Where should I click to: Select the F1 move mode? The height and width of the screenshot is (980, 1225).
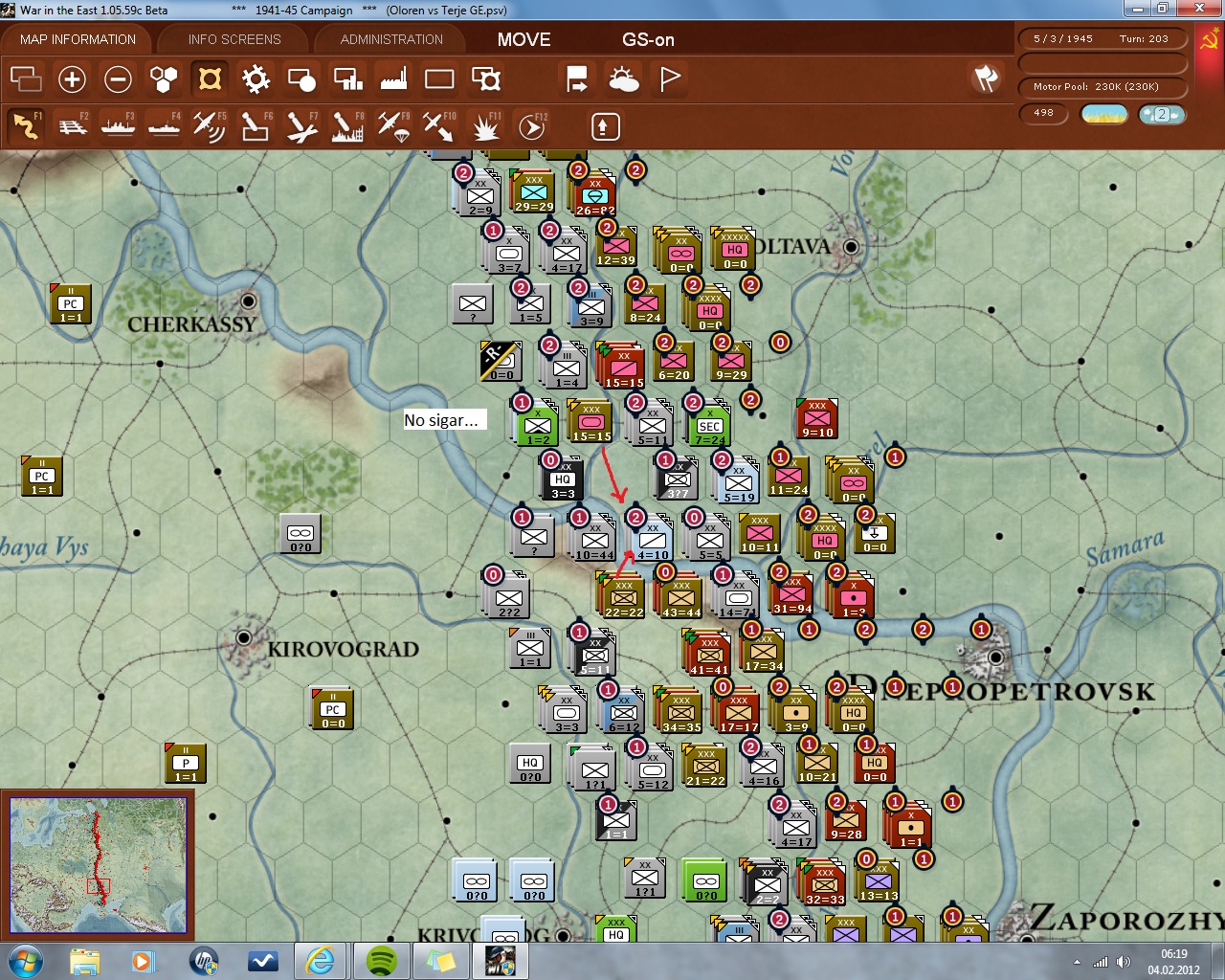pyautogui.click(x=26, y=126)
